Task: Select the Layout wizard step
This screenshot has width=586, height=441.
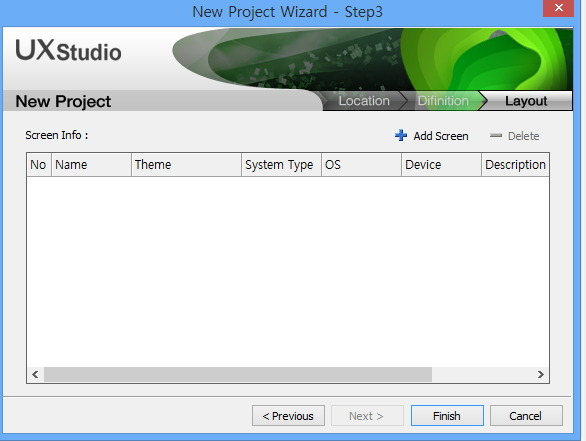Action: (526, 101)
